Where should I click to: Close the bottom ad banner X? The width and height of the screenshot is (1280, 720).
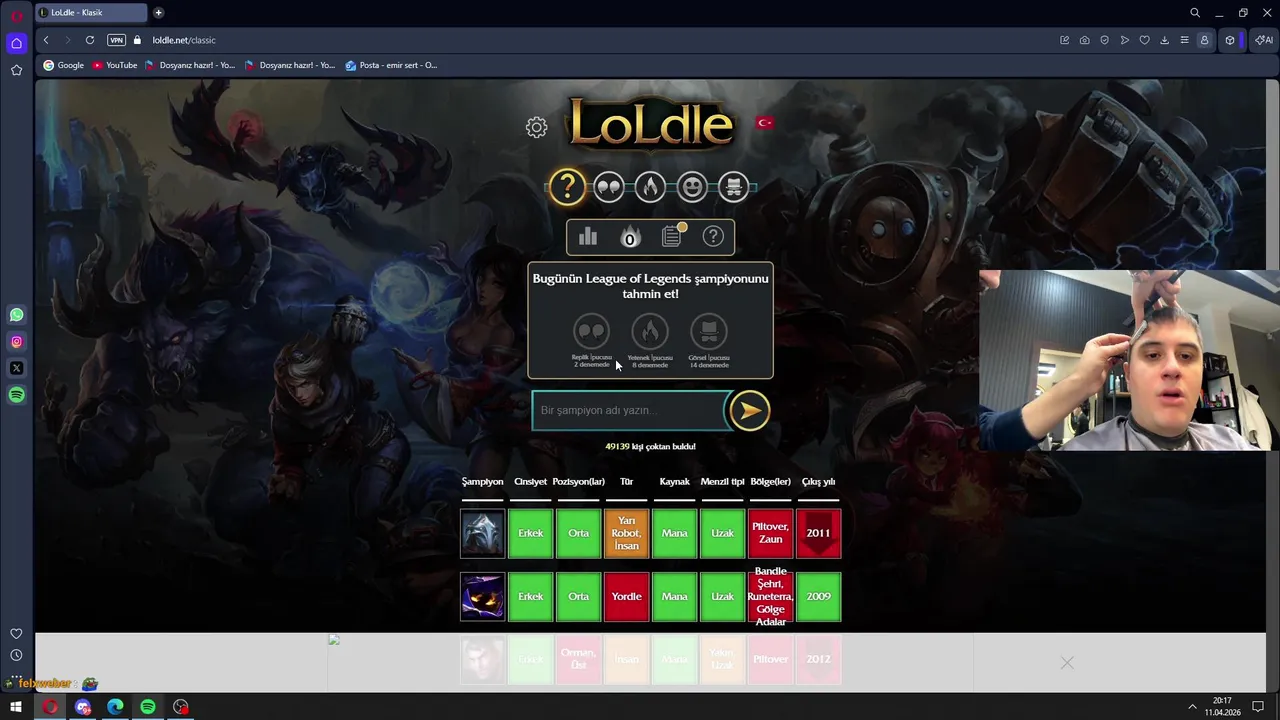1067,662
